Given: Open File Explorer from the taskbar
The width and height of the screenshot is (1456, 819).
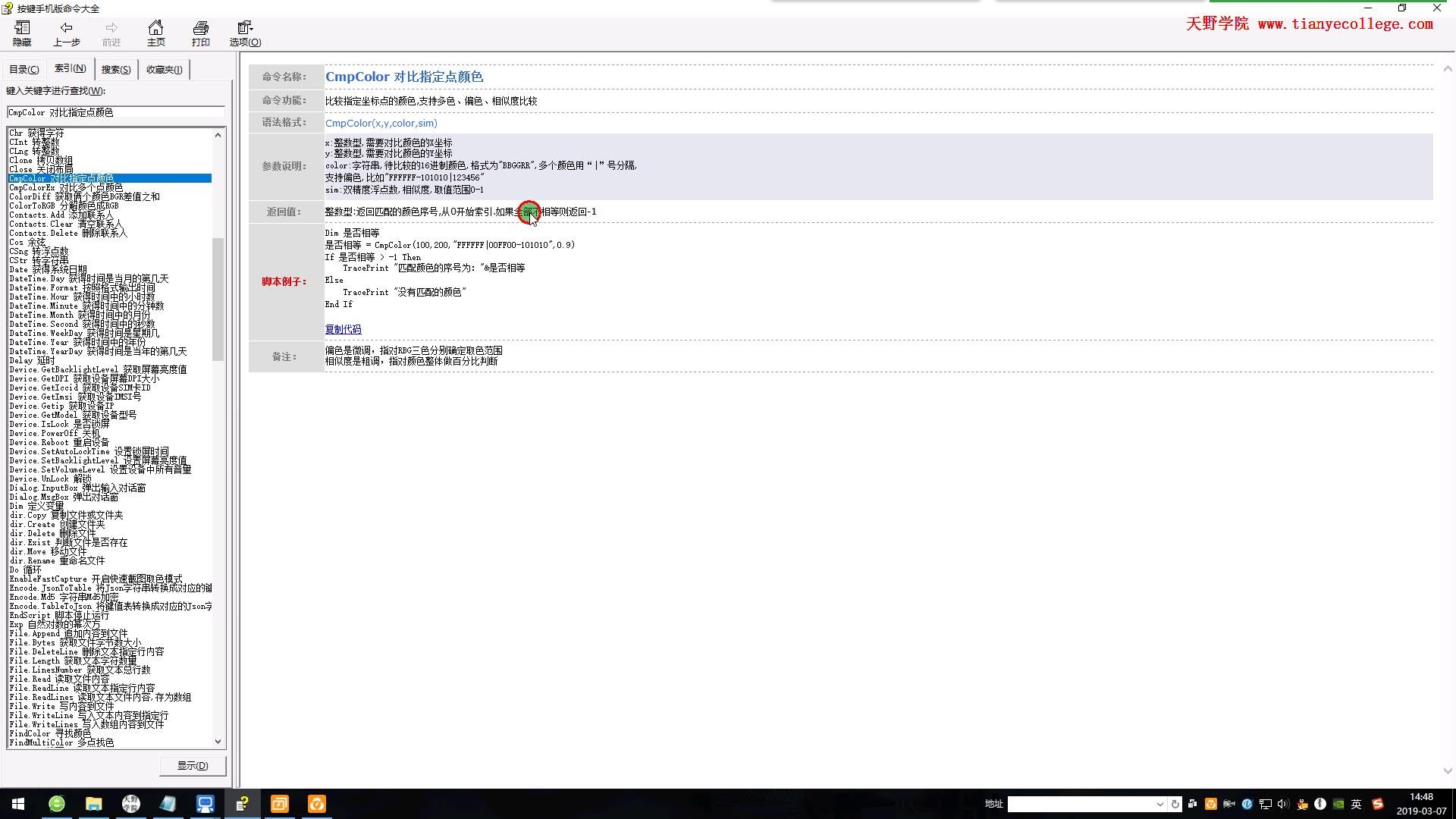Looking at the screenshot, I should coord(93,804).
